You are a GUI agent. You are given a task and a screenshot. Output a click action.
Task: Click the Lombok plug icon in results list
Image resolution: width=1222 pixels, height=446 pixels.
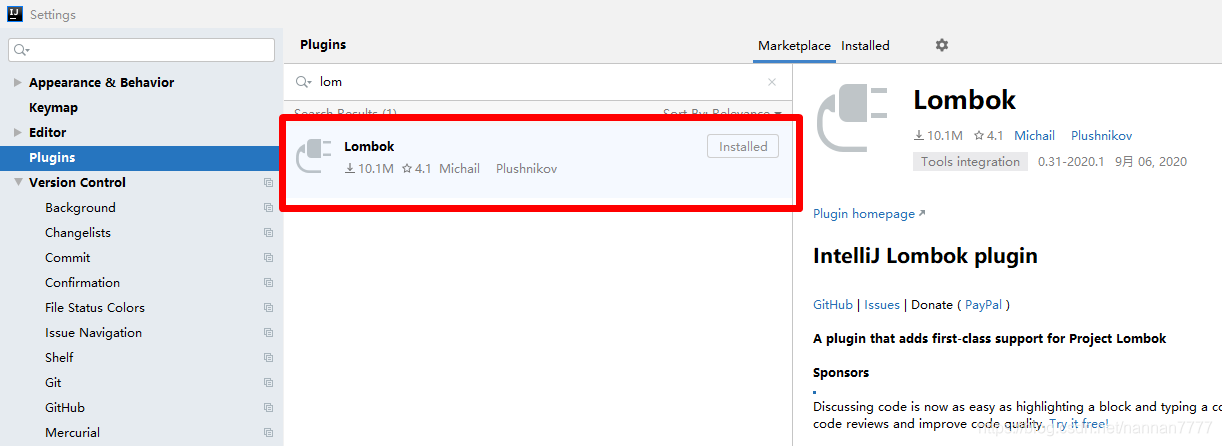tap(314, 156)
